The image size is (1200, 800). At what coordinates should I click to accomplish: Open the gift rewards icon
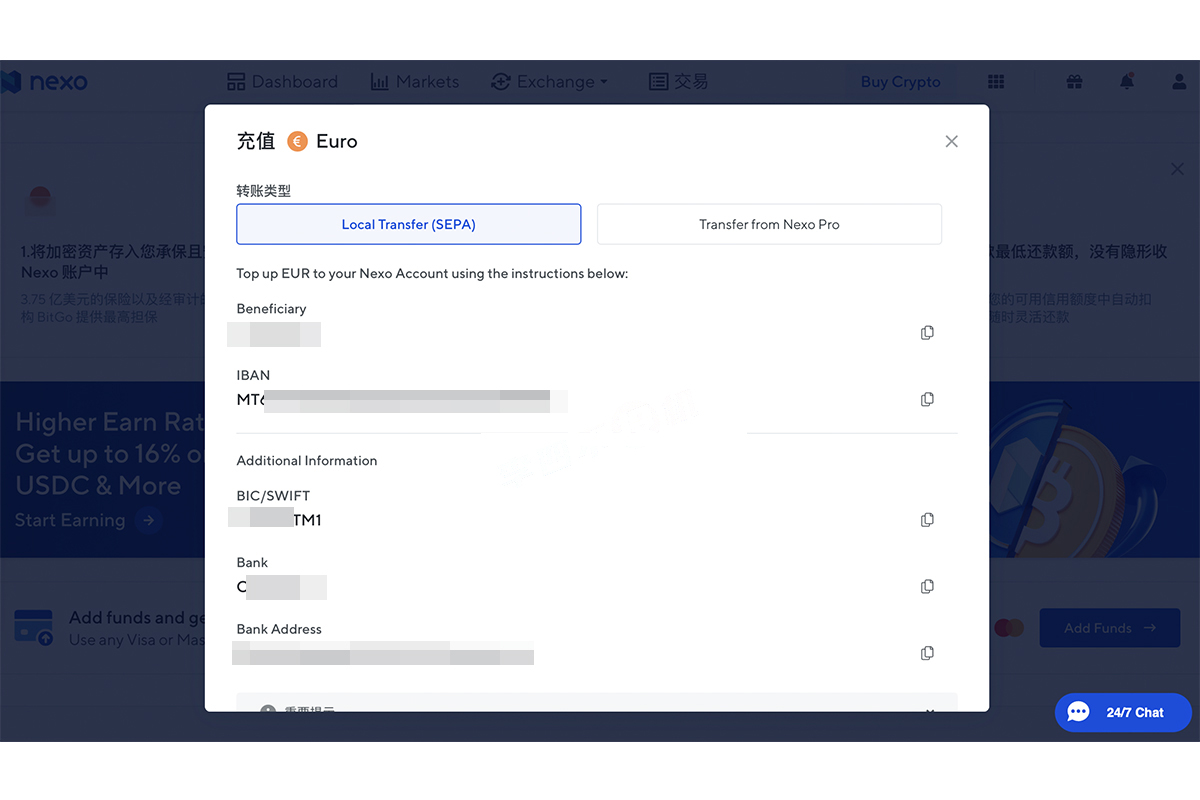point(1074,82)
